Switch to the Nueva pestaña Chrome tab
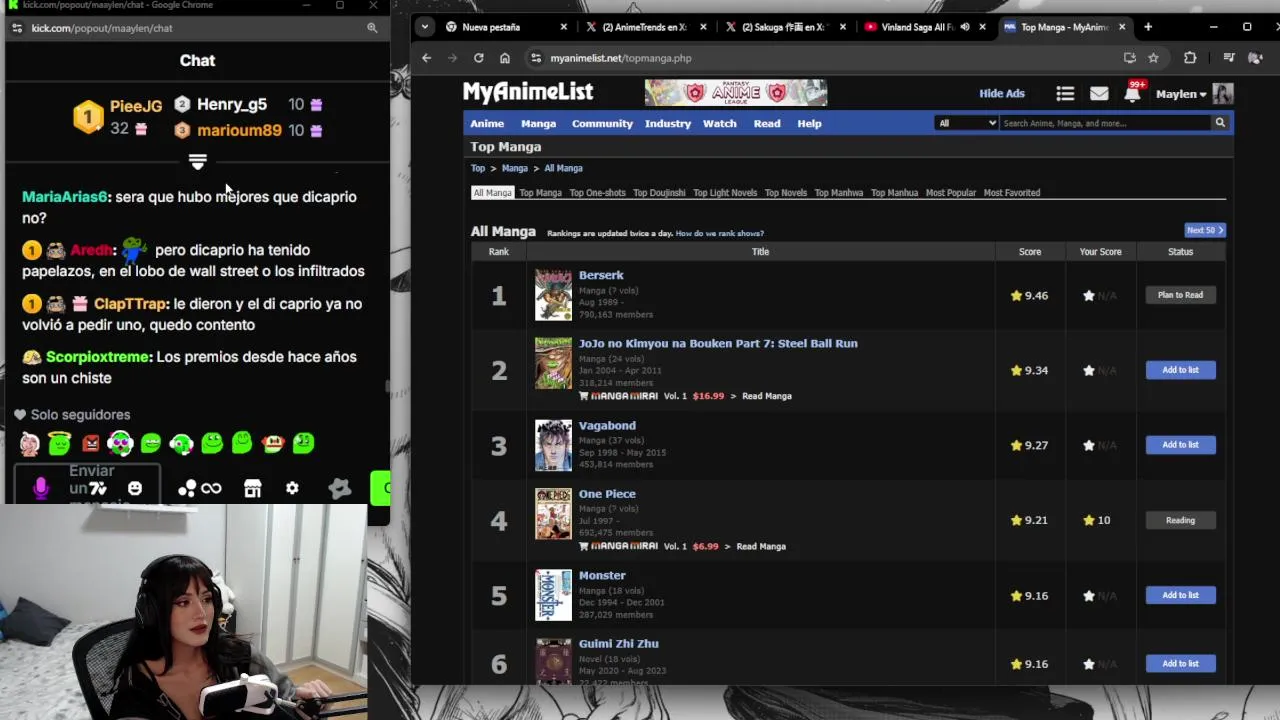Screen dimensions: 1280x720 coord(505,27)
